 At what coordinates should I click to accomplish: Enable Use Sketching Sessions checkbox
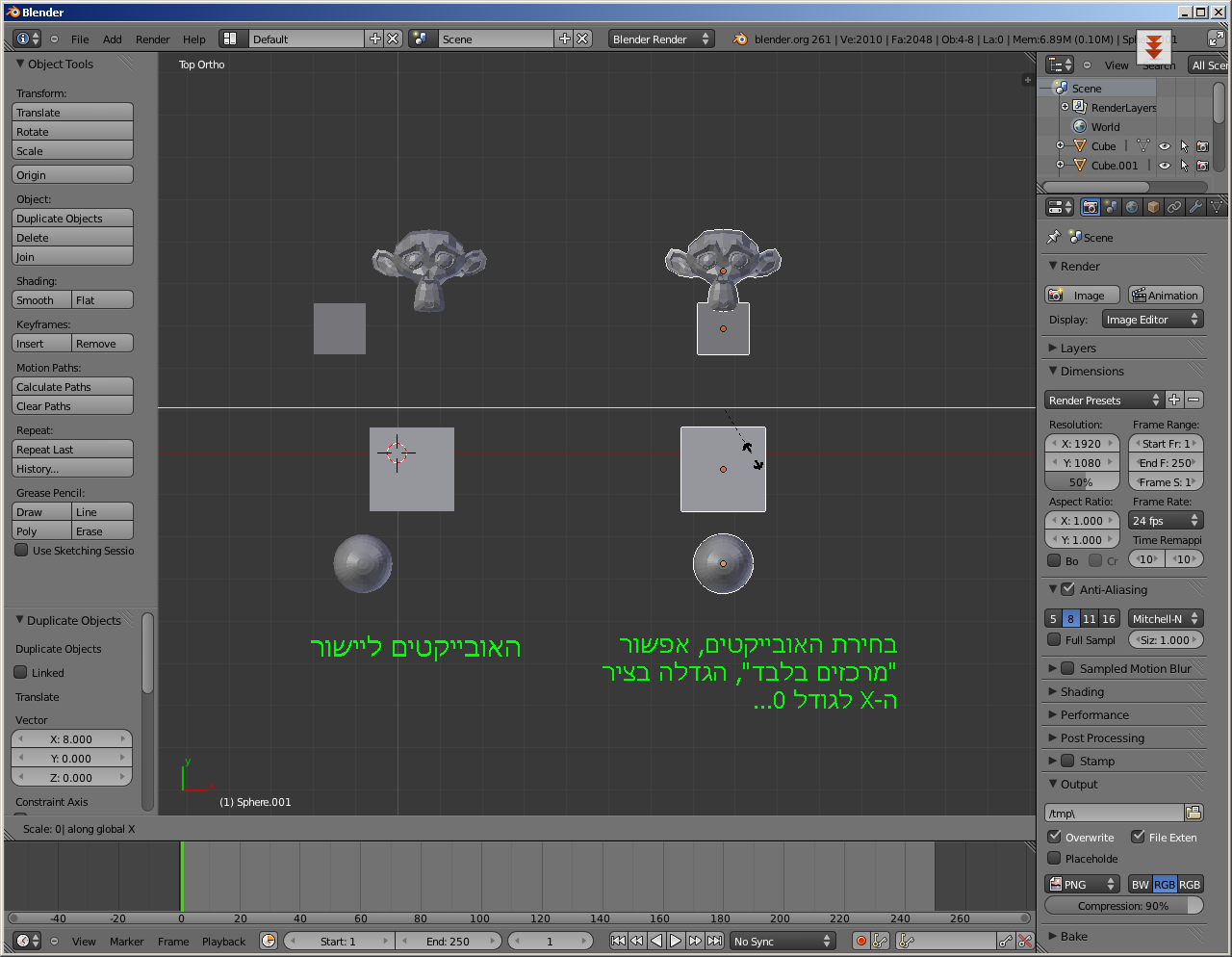(x=21, y=551)
